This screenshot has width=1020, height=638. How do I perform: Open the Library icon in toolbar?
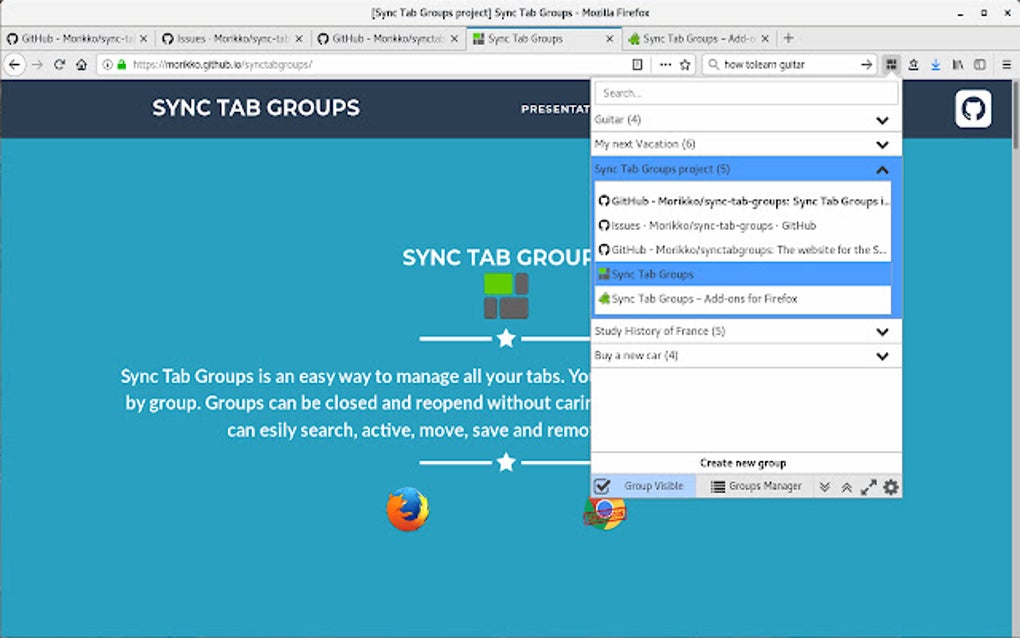coord(958,64)
